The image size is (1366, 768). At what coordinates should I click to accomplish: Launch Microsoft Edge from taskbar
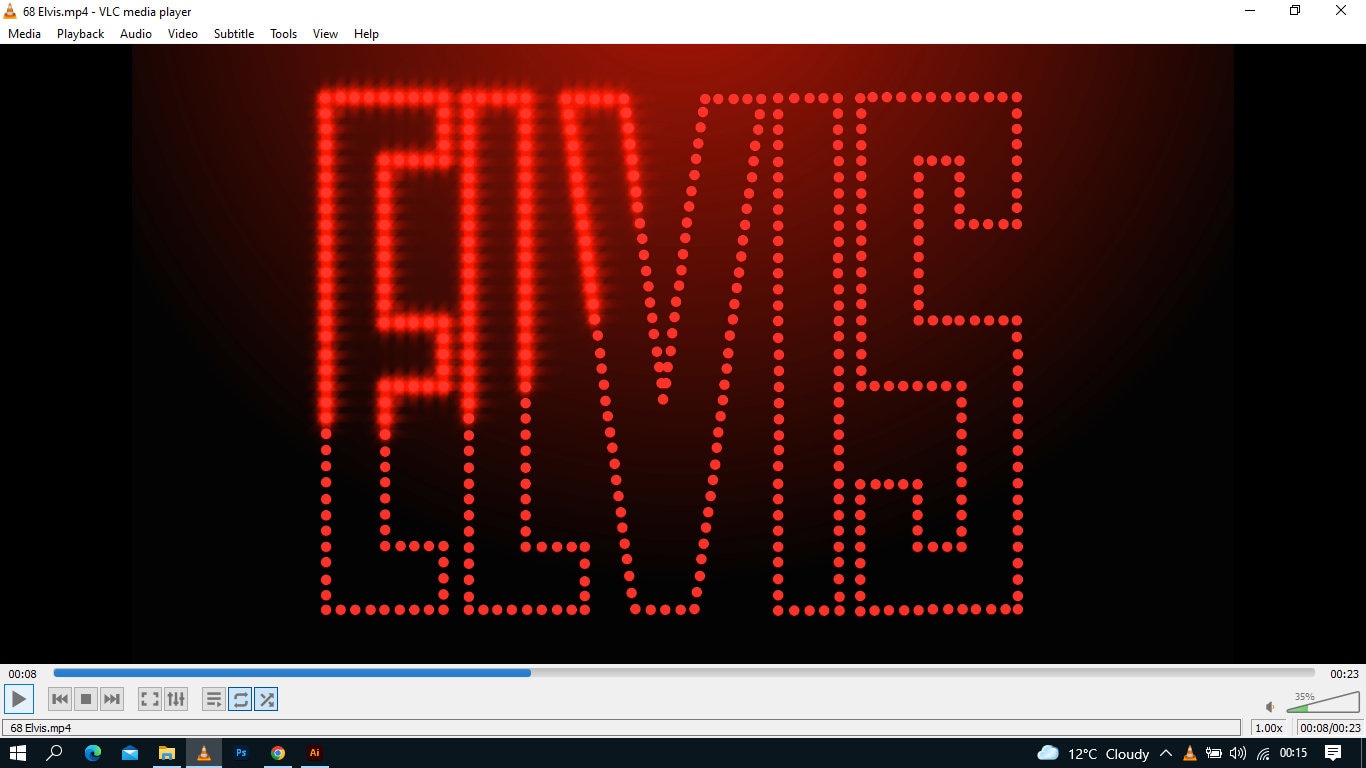(93, 753)
